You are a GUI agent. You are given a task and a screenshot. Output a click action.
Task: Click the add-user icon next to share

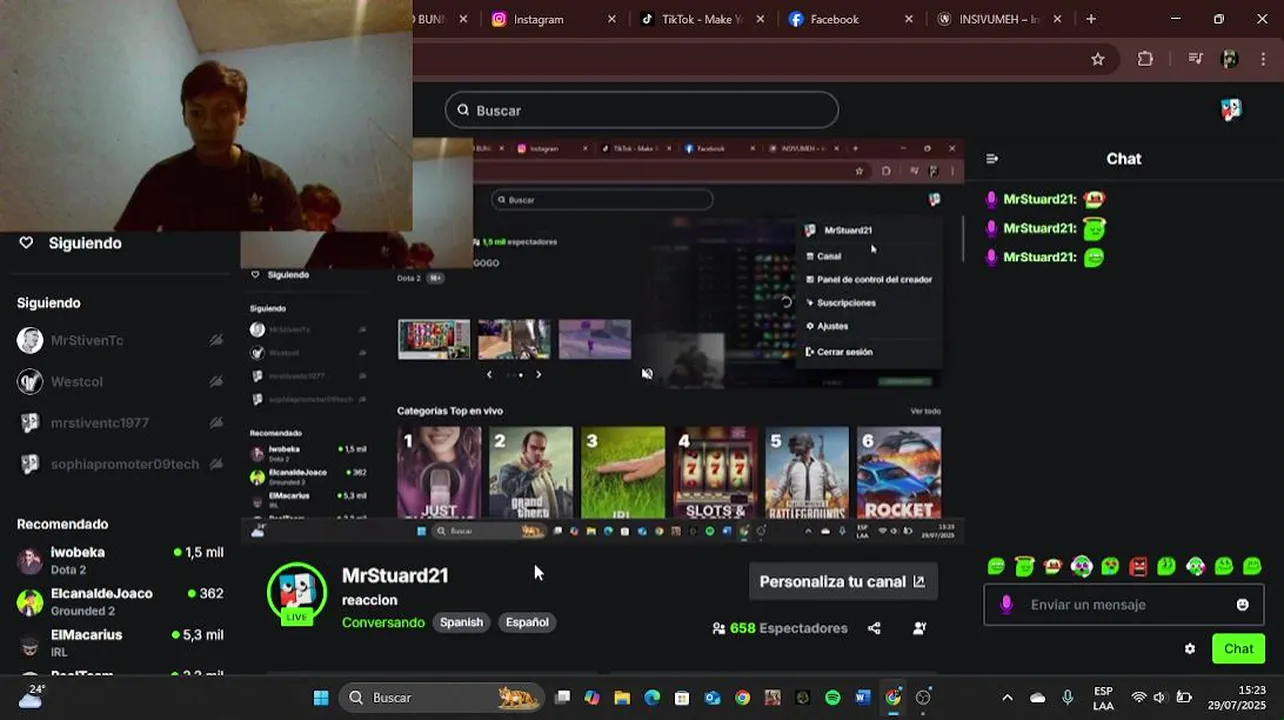919,628
